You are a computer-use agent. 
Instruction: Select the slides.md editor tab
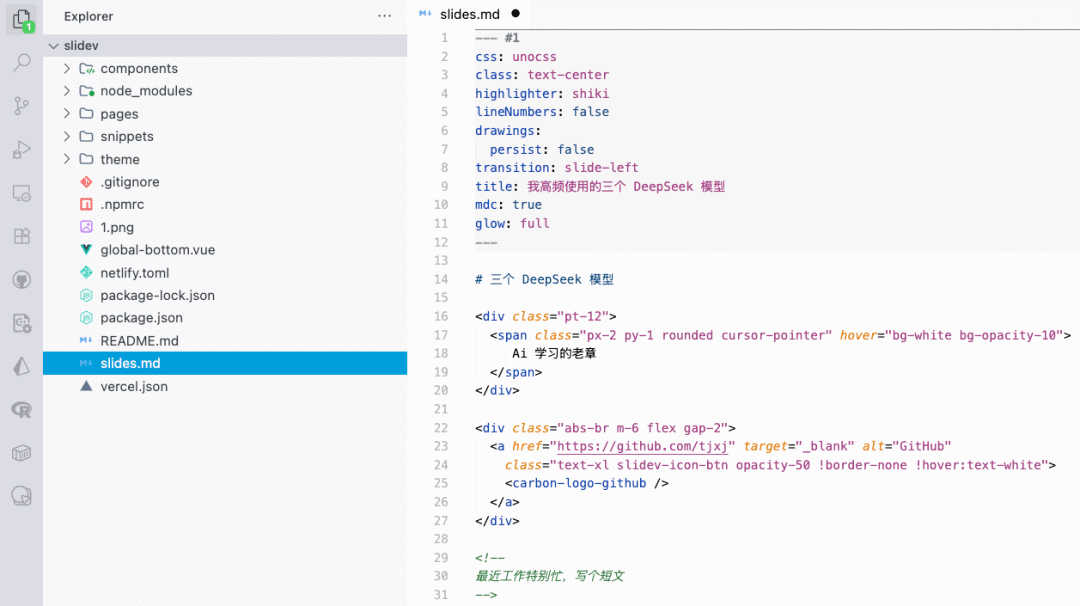pos(470,14)
